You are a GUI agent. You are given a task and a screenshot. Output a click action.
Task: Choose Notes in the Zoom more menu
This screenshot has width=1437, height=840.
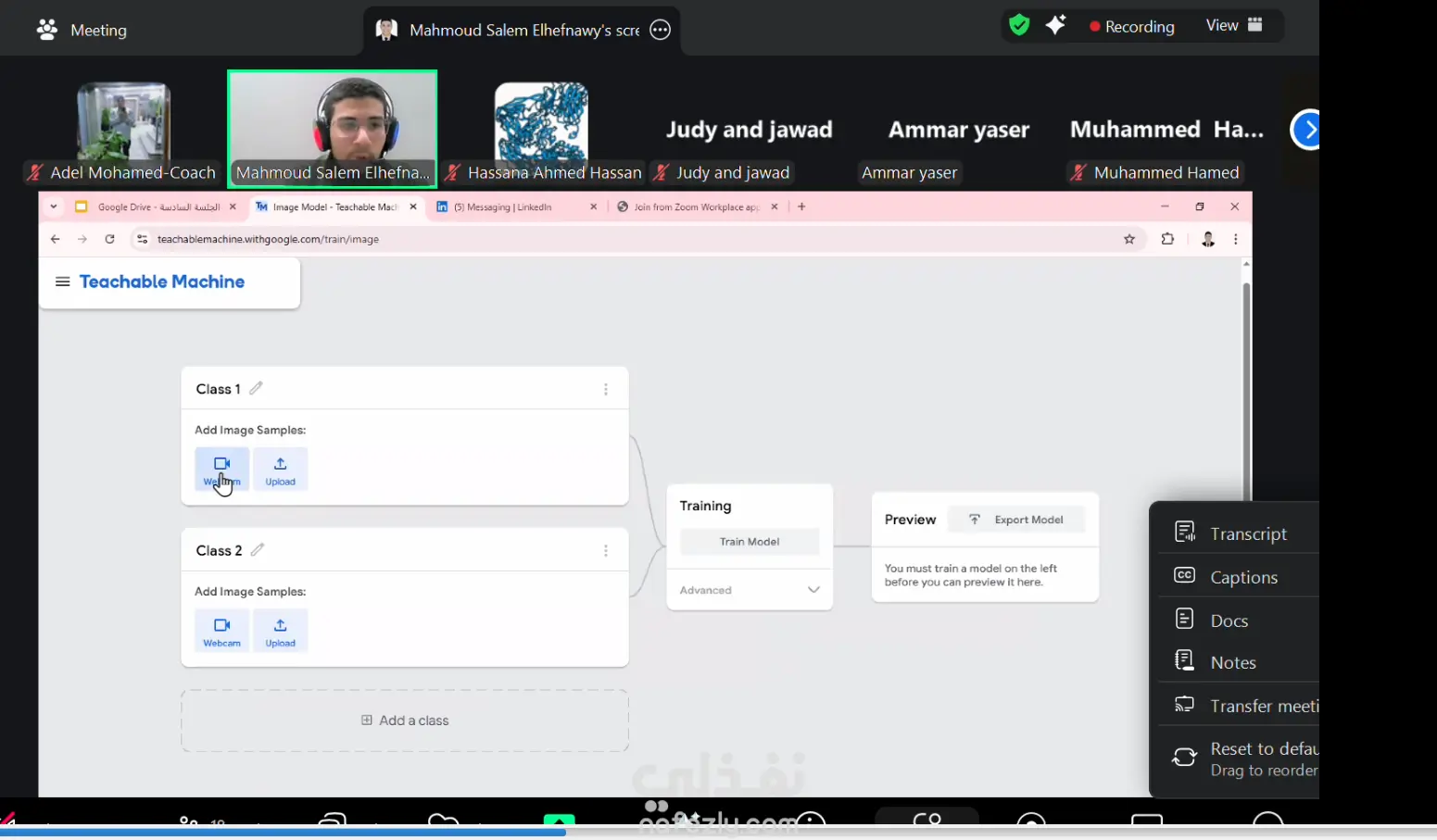[1240, 662]
